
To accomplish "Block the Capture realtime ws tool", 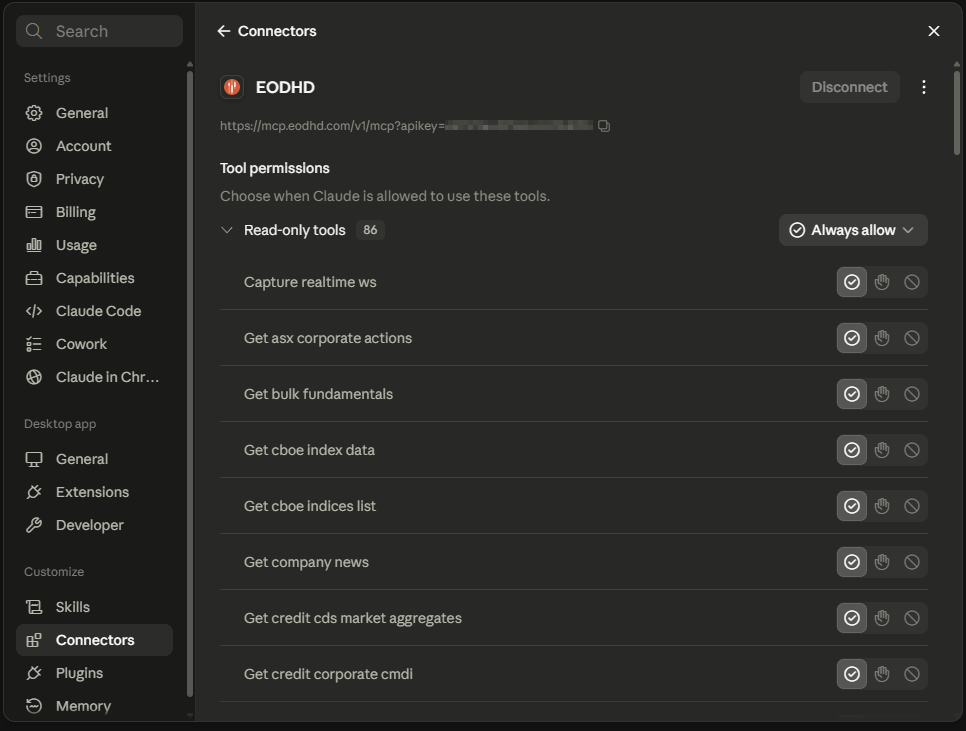I will click(x=912, y=282).
